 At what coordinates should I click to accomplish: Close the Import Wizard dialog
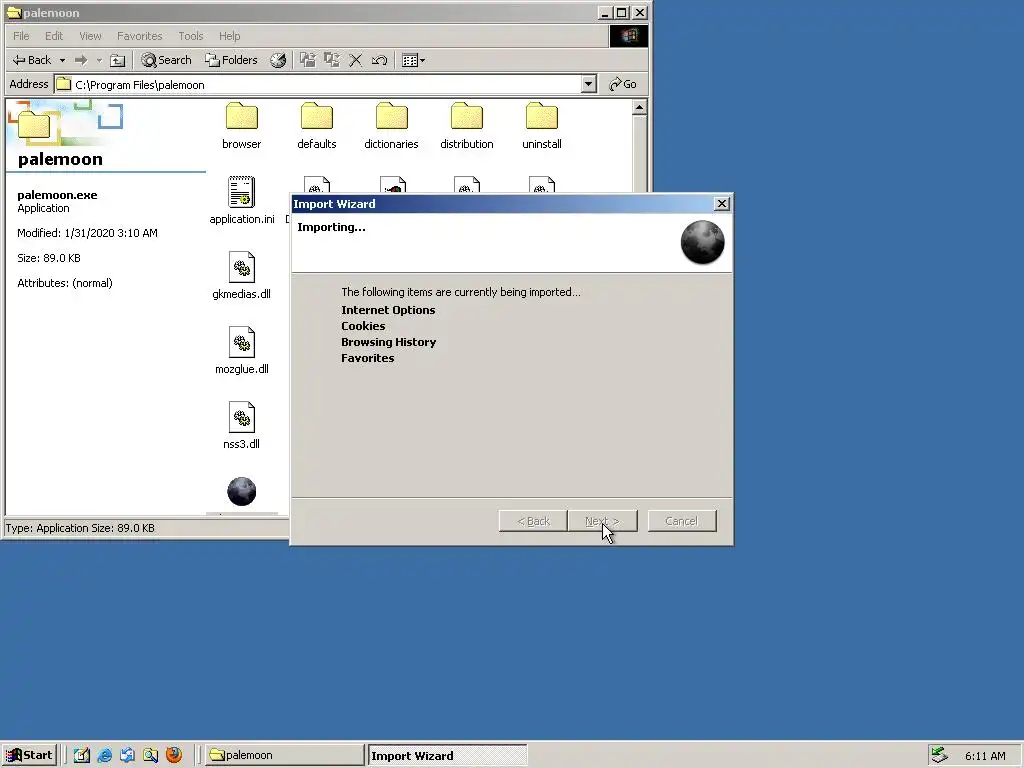click(x=722, y=204)
